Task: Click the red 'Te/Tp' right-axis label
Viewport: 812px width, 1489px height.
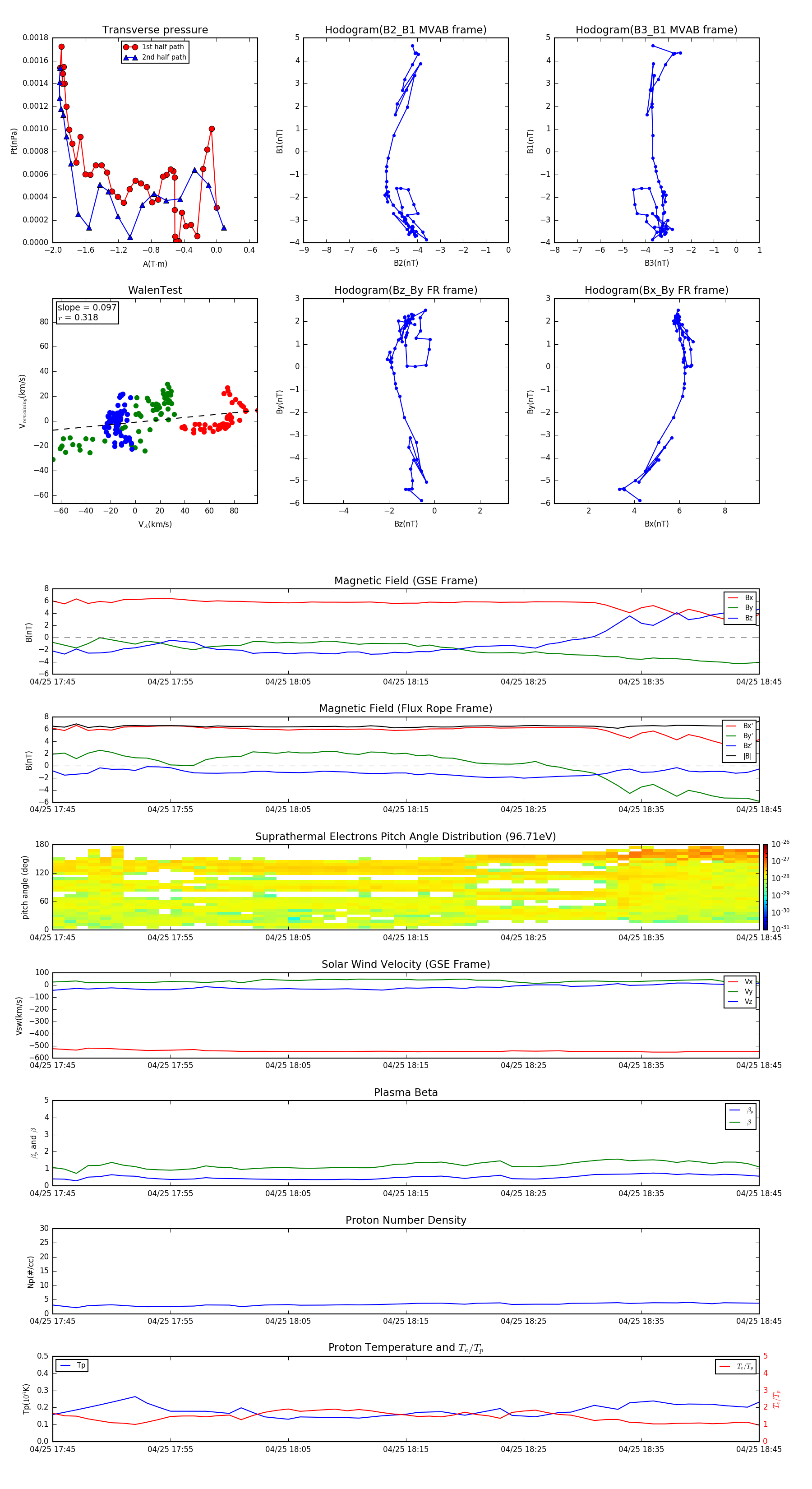Action: point(777,1399)
